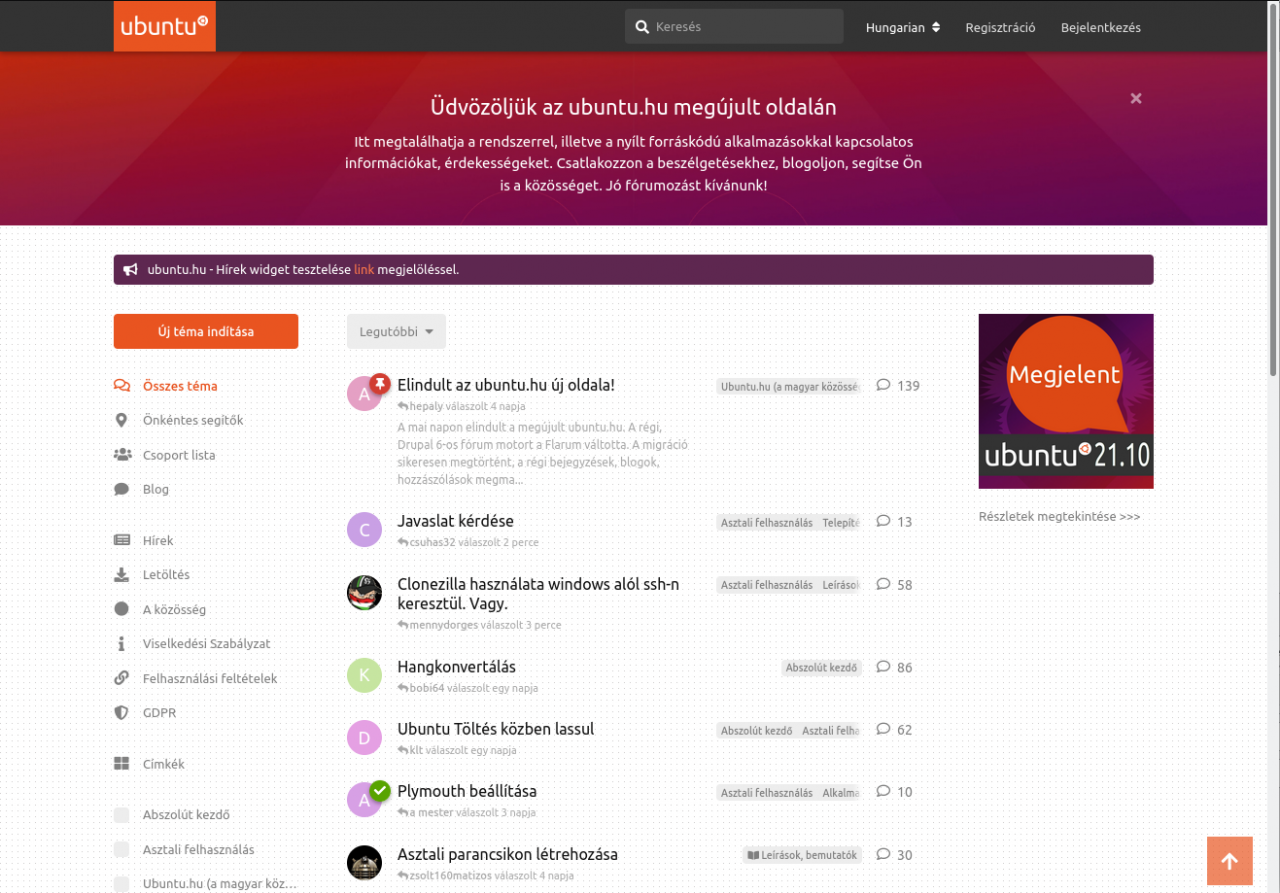
Task: Open the Részletek megtekintése link
Action: pos(1059,517)
